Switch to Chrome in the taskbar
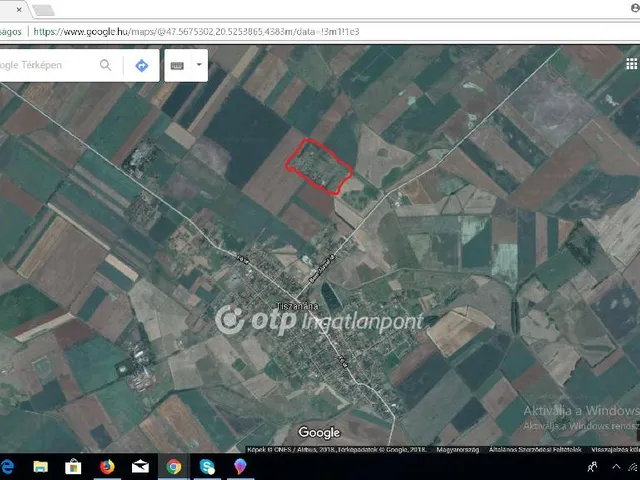 coord(174,467)
